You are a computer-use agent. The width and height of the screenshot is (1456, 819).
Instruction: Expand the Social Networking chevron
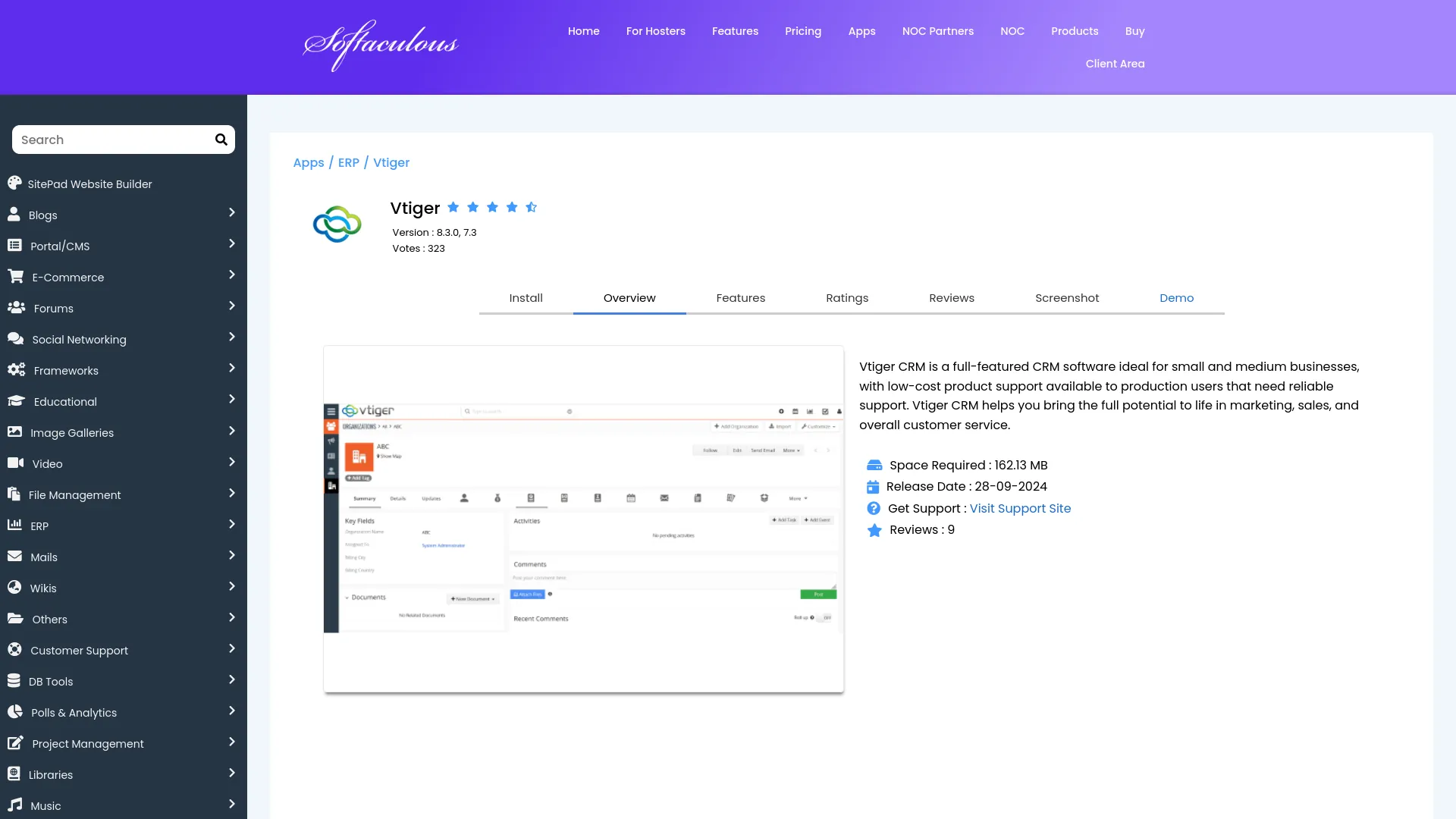(x=232, y=337)
